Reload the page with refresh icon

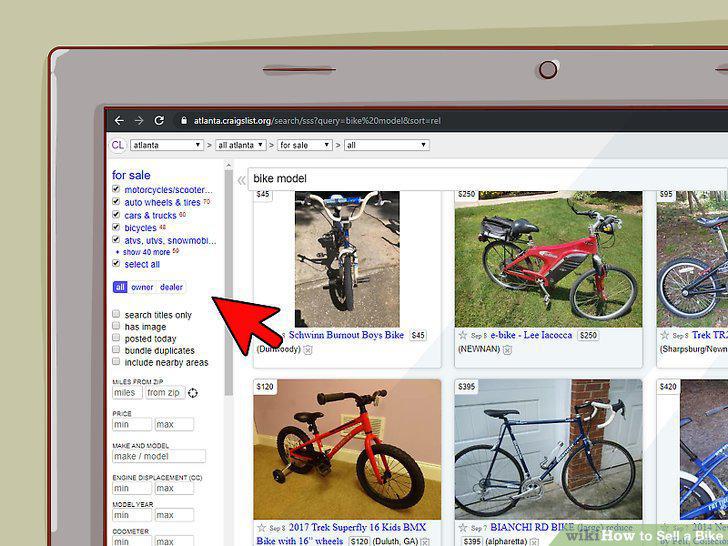point(159,121)
